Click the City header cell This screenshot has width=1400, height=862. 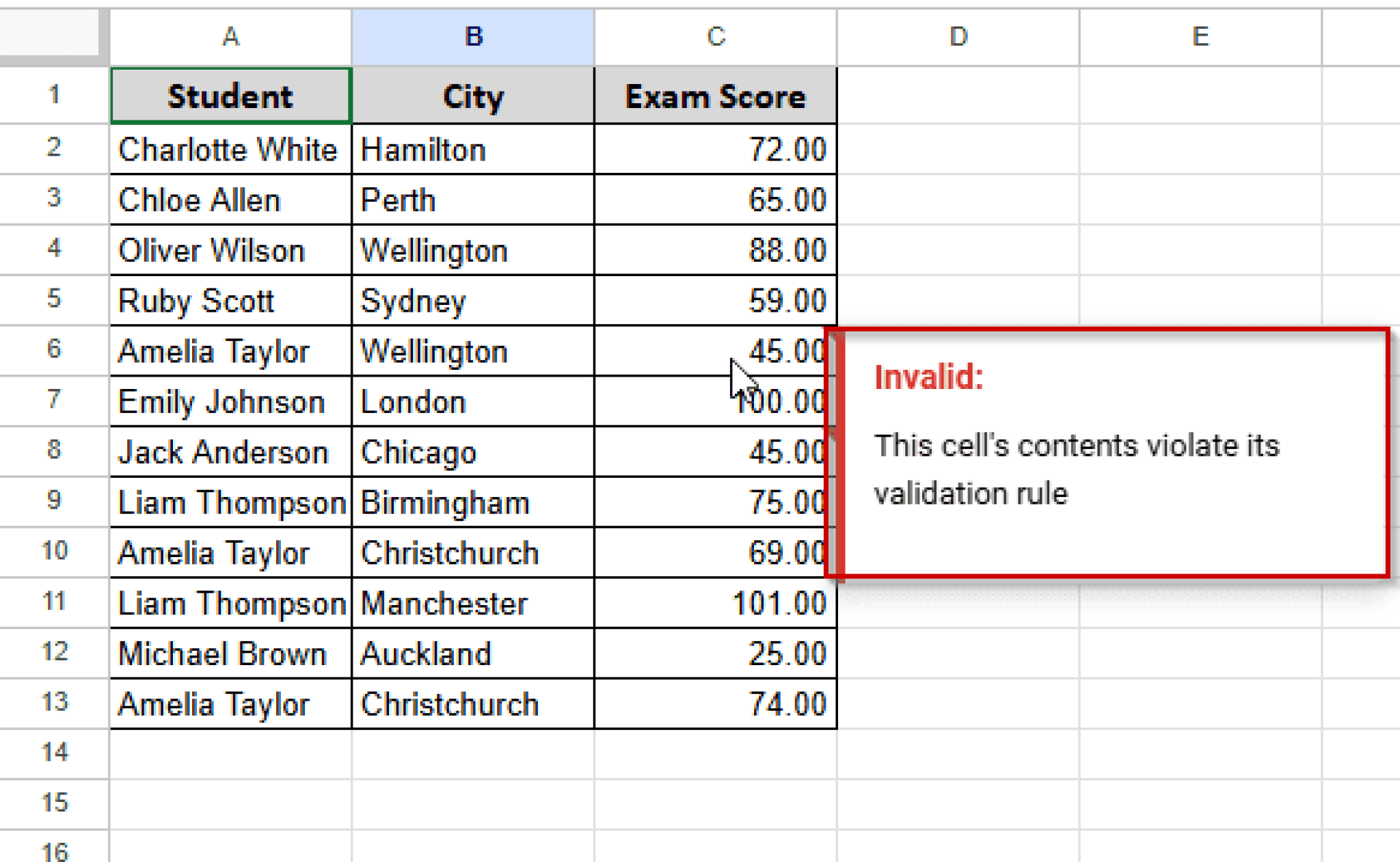[473, 96]
